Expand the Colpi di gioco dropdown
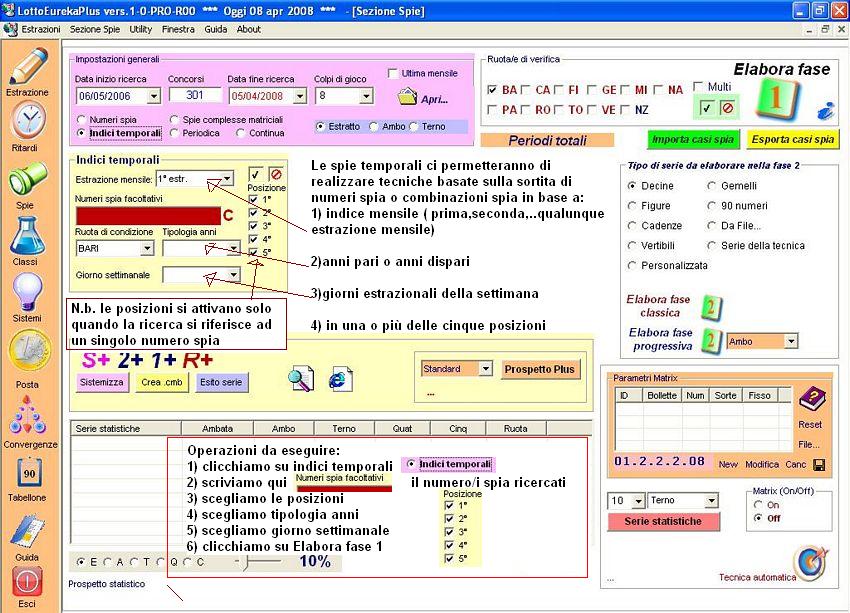Screen dimensions: 850x613 [366, 96]
